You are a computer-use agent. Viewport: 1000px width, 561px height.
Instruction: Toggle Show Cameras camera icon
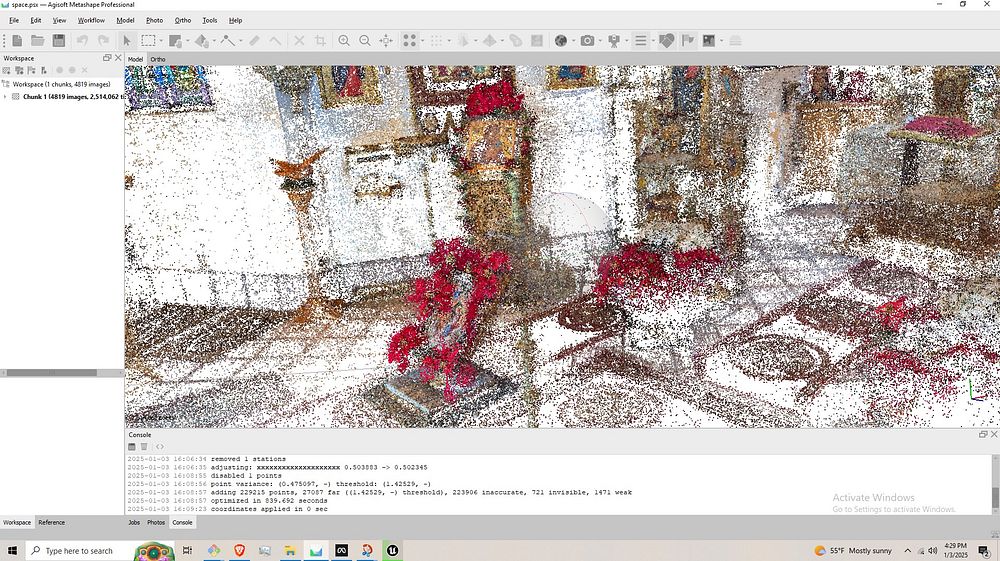click(587, 41)
